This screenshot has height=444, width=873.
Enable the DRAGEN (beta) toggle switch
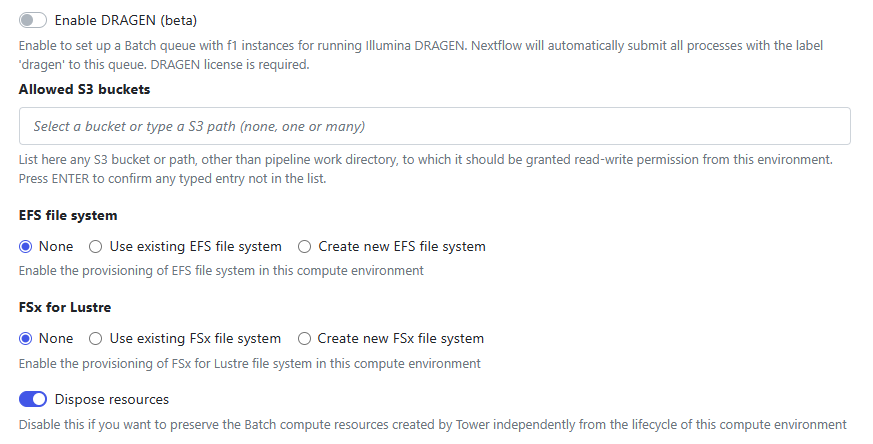[33, 20]
